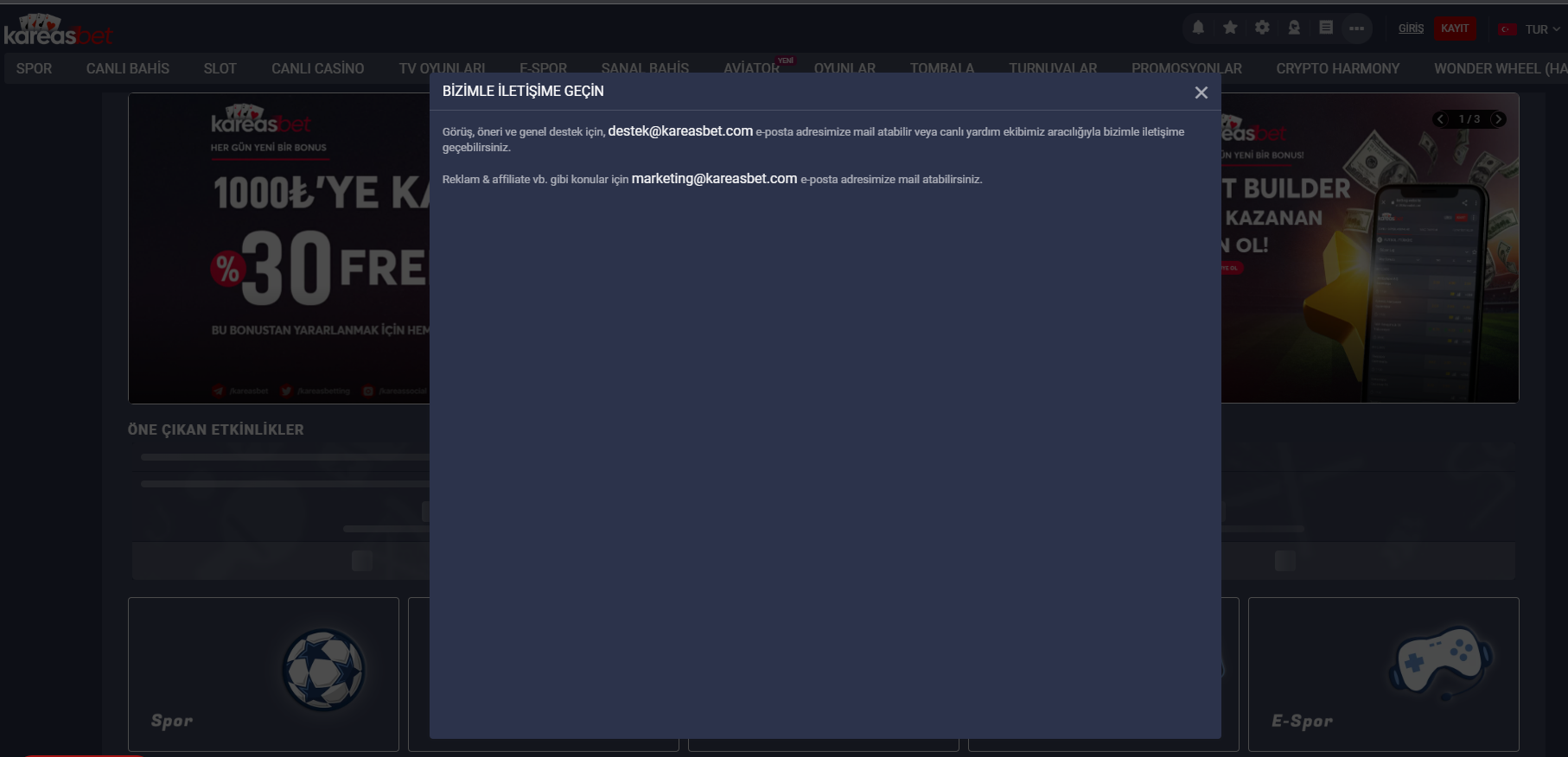
Task: Click the KAYIT register button
Action: point(1455,29)
